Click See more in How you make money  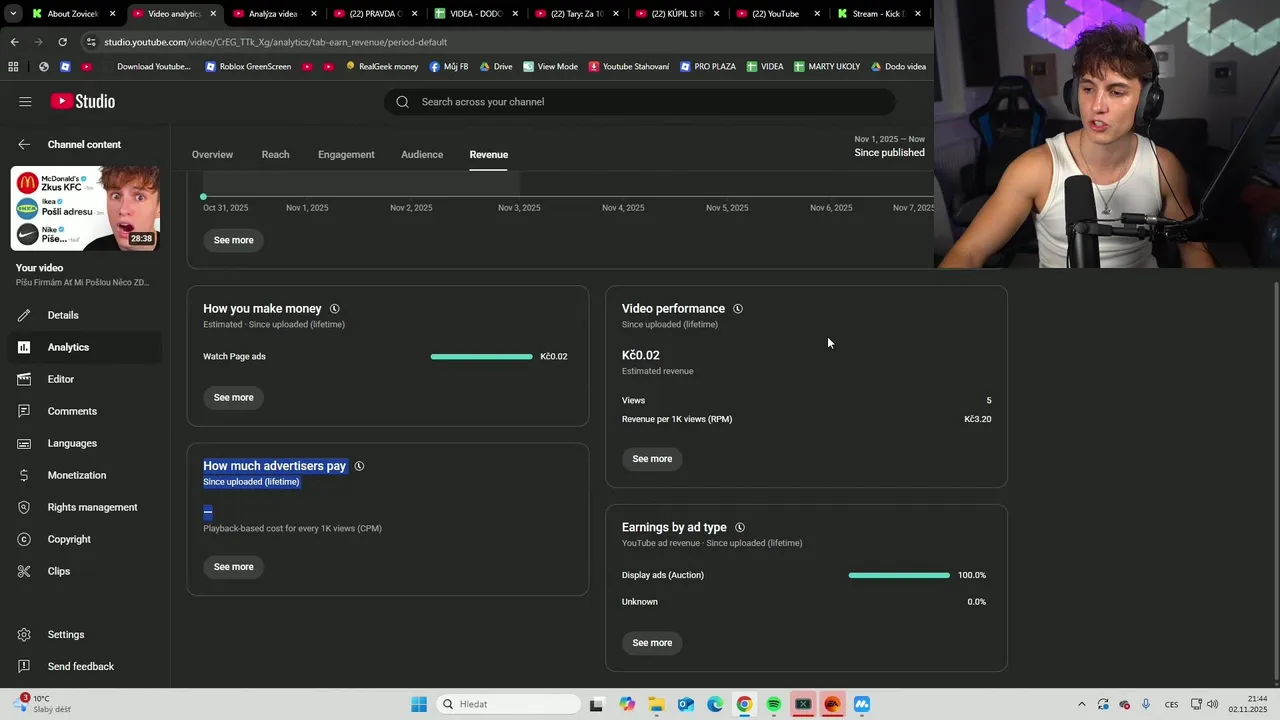coord(233,397)
